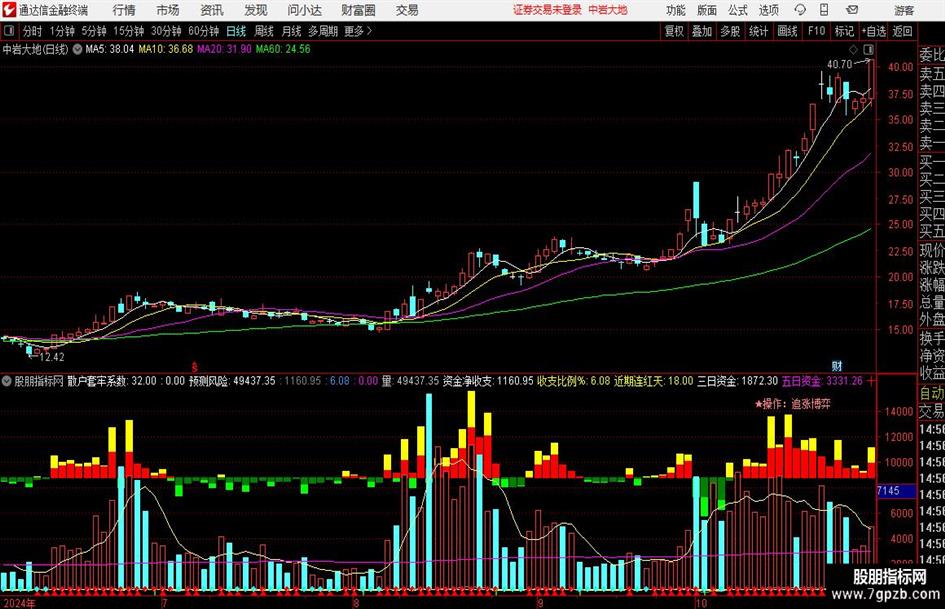Open F10 company info
This screenshot has width=945, height=609.
click(816, 31)
